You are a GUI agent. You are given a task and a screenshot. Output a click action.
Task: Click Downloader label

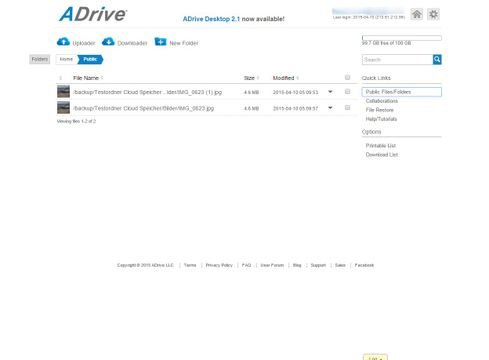(x=132, y=43)
